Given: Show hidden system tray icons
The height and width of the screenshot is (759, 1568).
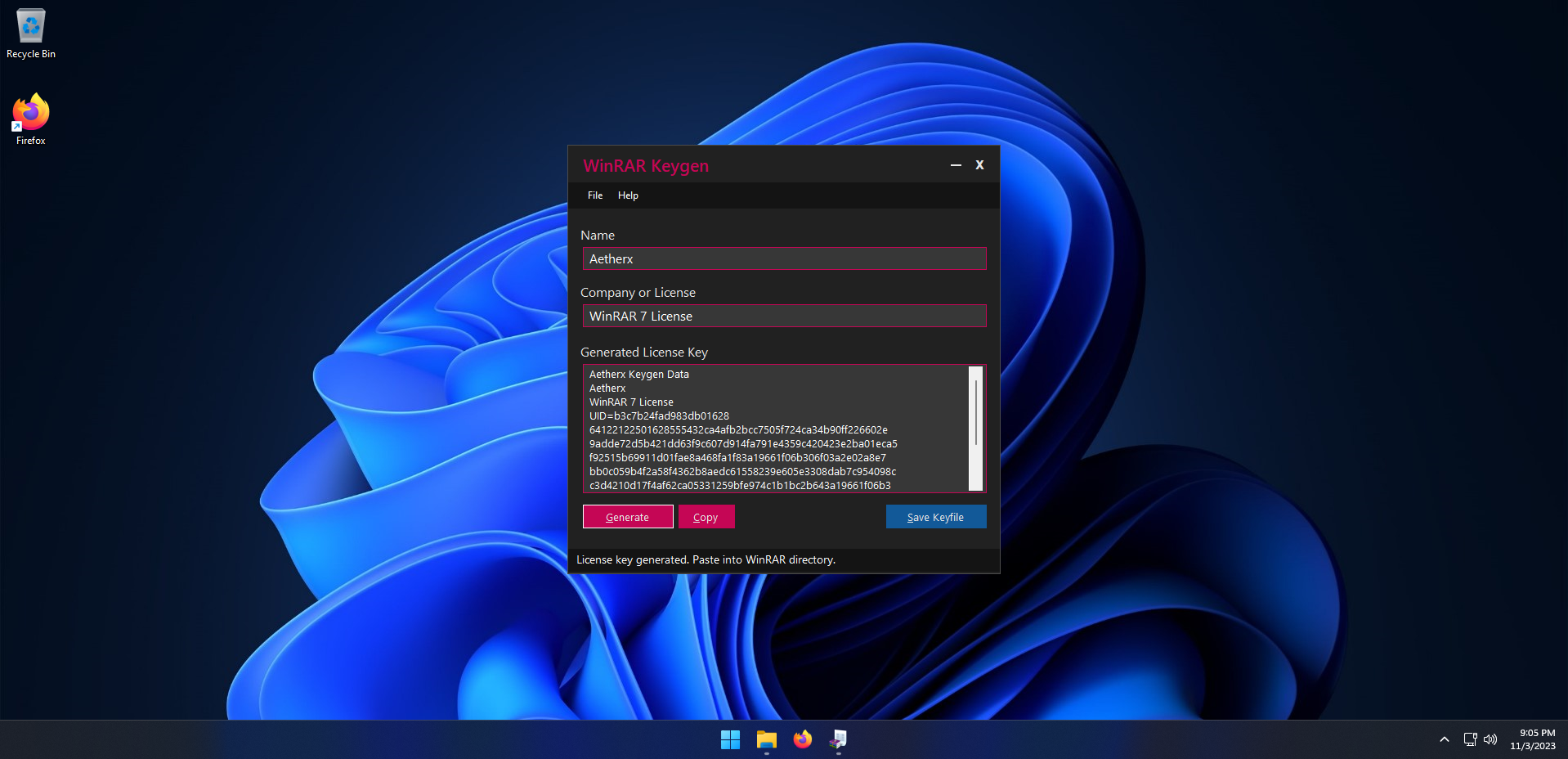Looking at the screenshot, I should tap(1445, 739).
